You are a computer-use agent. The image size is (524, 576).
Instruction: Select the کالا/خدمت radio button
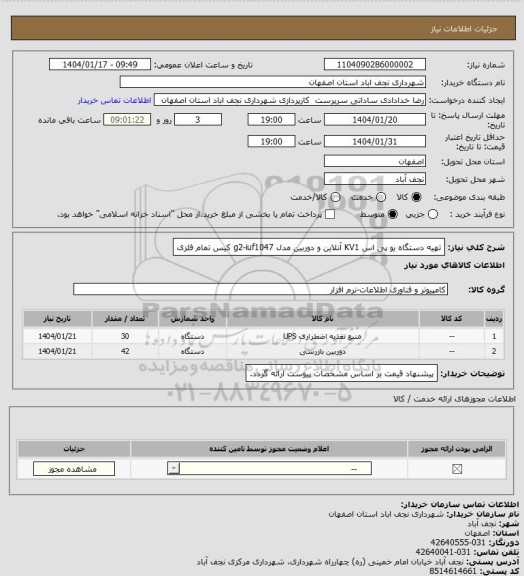click(335, 197)
